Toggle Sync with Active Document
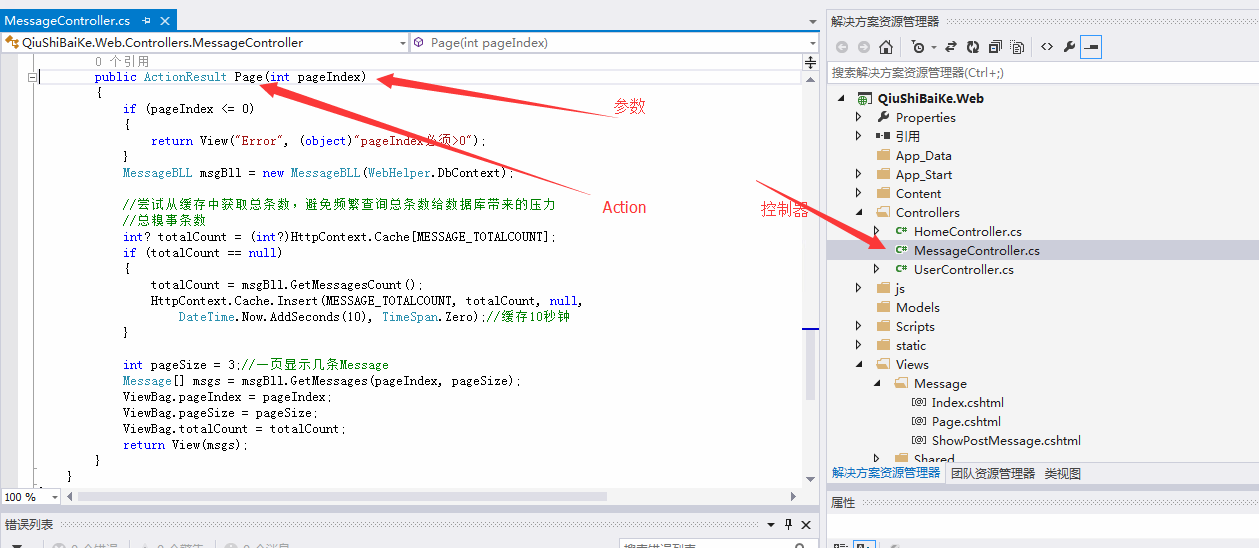The height and width of the screenshot is (548, 1259). [951, 47]
